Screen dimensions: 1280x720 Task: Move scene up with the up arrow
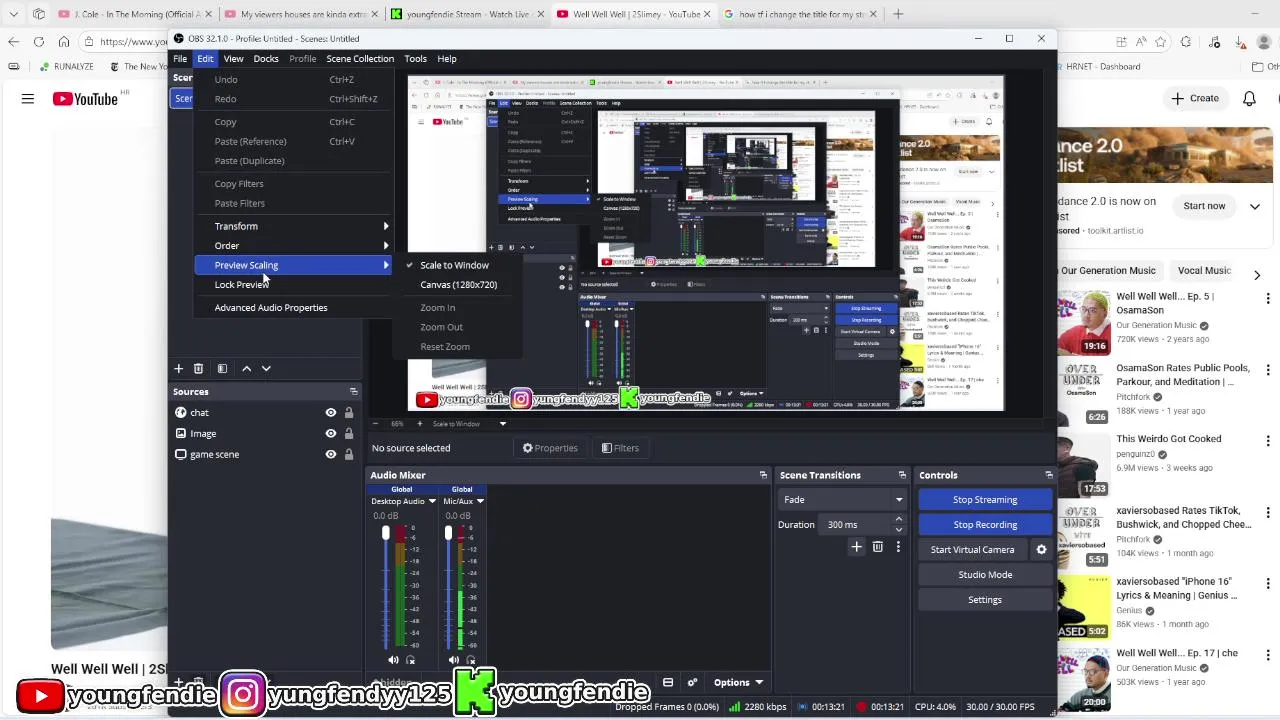(x=246, y=369)
